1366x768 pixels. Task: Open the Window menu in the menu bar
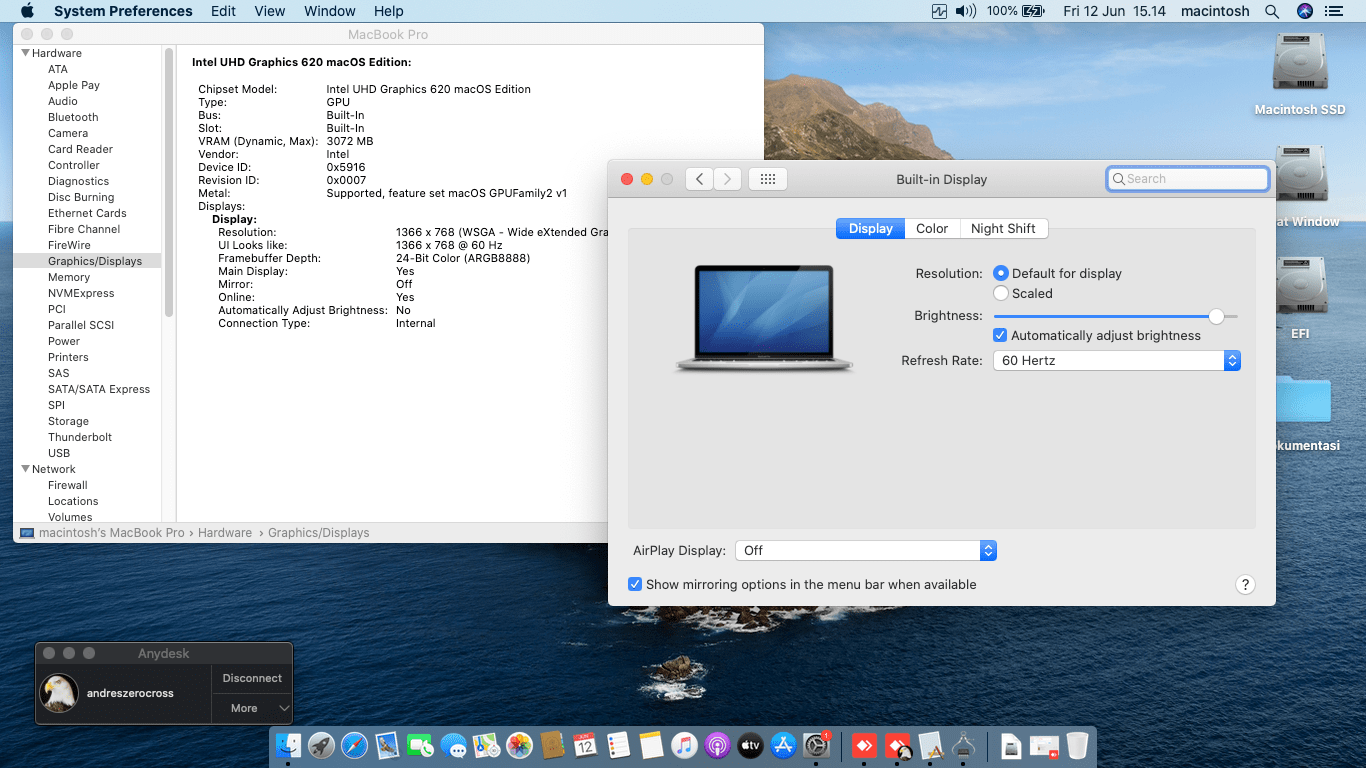click(329, 11)
